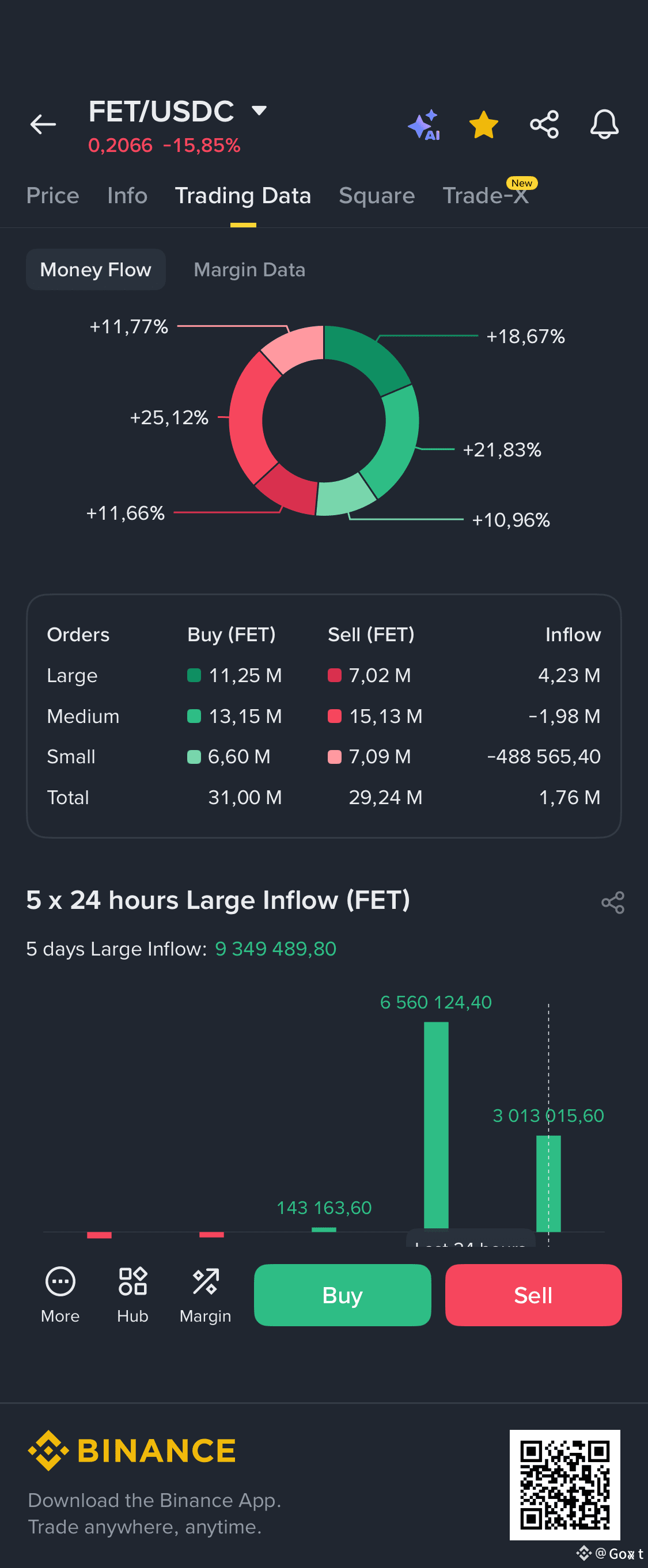The height and width of the screenshot is (1568, 648).
Task: Open the AI analysis sparkle icon
Action: pyautogui.click(x=424, y=125)
